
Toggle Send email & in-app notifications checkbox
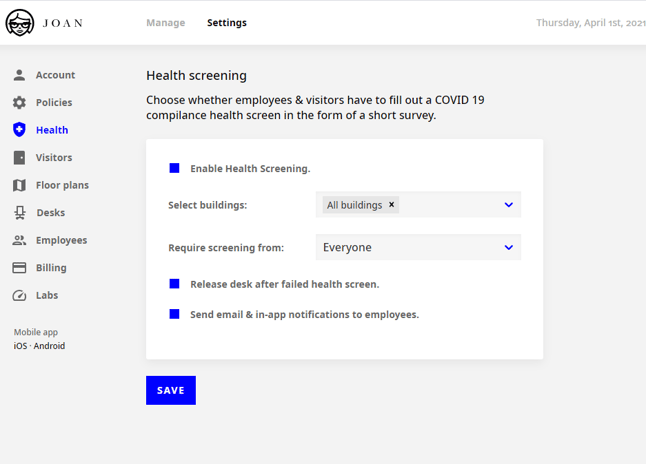click(x=174, y=314)
